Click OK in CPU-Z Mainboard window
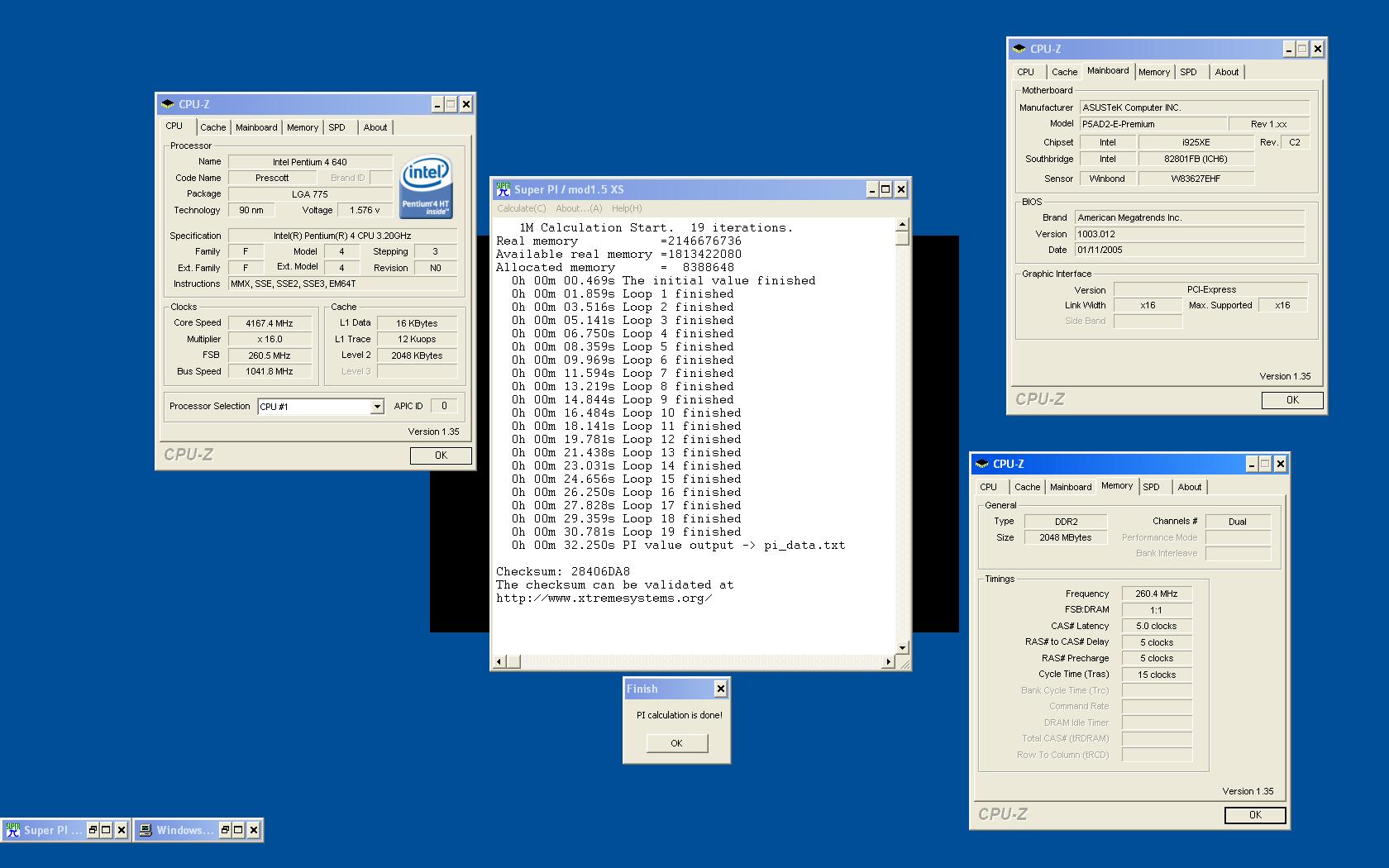The image size is (1389, 868). coord(1292,400)
